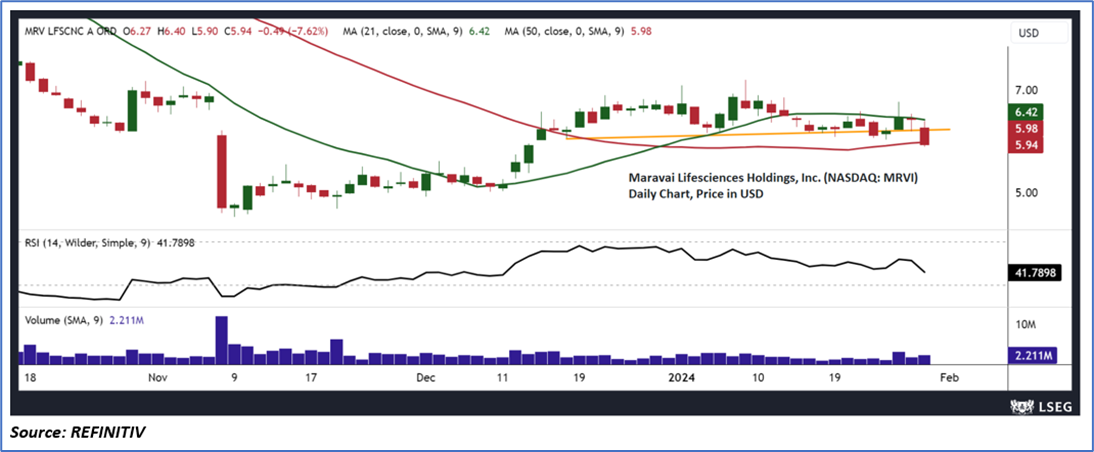1094x452 pixels.
Task: Click the 17 date label on time axis
Action: coord(311,377)
